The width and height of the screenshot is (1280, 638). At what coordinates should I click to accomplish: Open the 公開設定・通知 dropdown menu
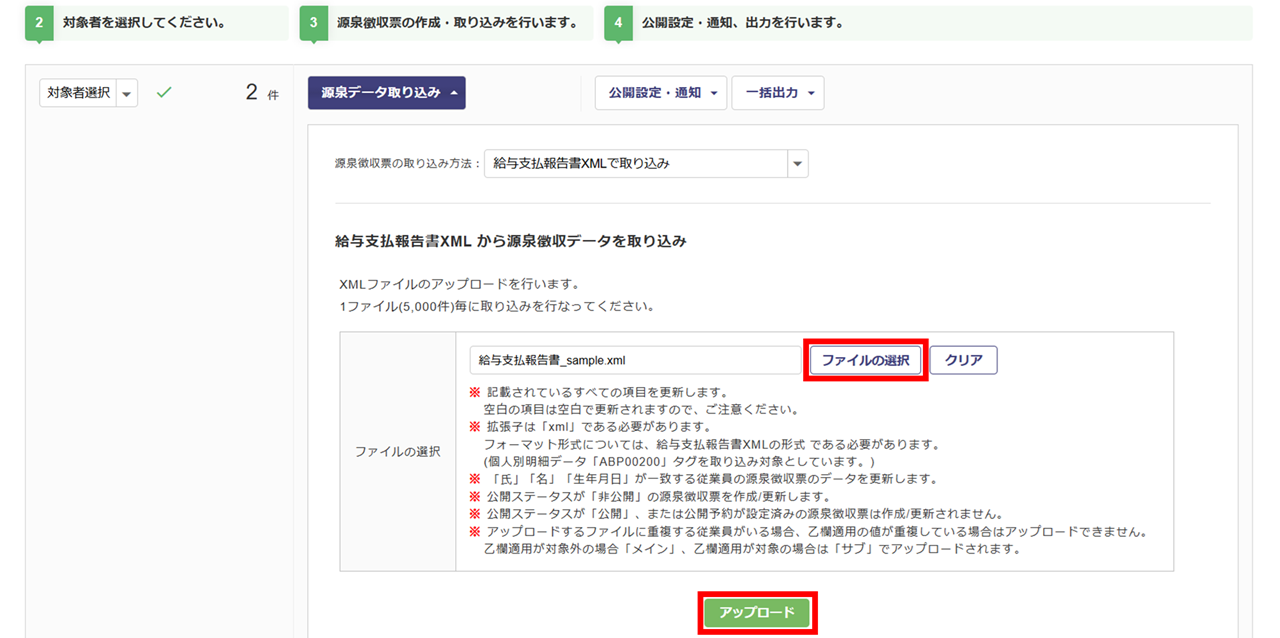pyautogui.click(x=660, y=93)
